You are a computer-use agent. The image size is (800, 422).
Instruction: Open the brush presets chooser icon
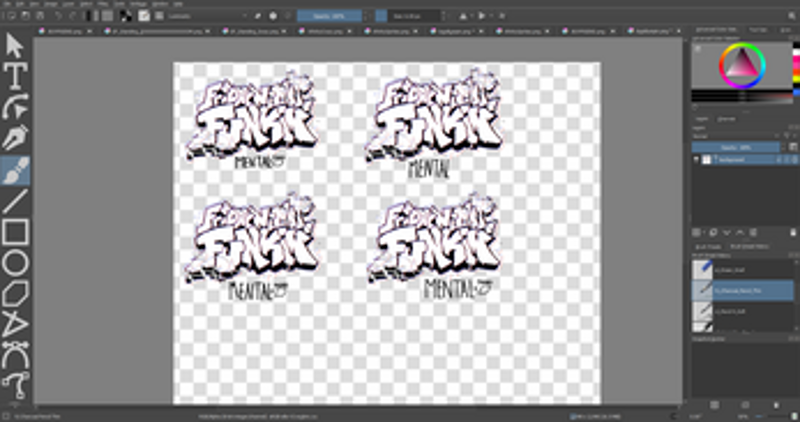pos(159,16)
